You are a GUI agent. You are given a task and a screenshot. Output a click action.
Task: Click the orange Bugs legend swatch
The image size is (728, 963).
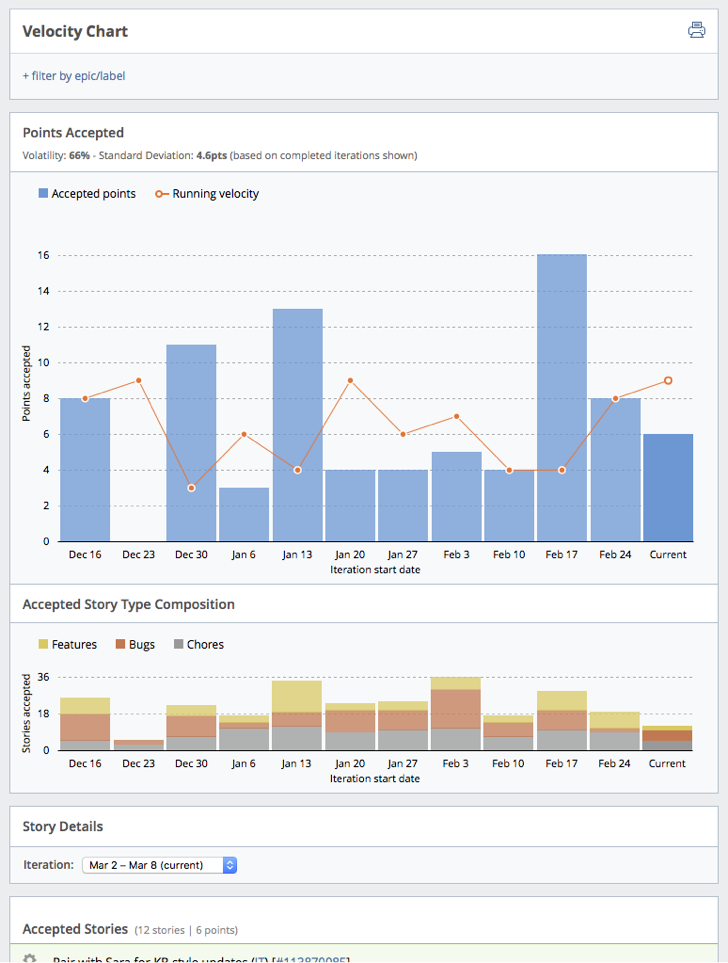[x=121, y=645]
